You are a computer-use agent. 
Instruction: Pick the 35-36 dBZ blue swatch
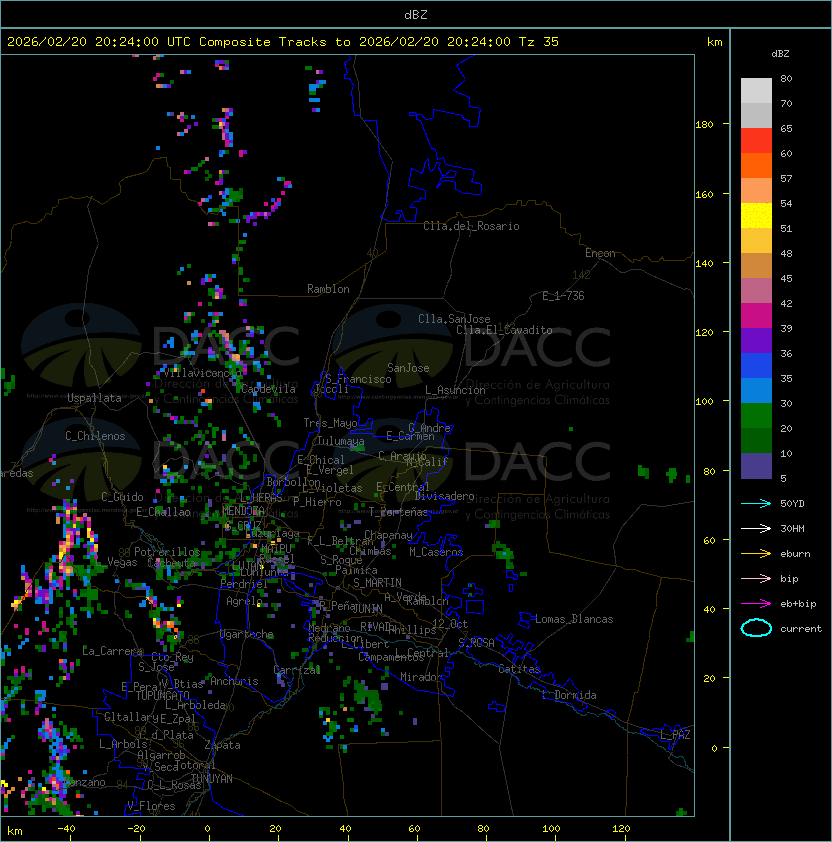click(756, 366)
